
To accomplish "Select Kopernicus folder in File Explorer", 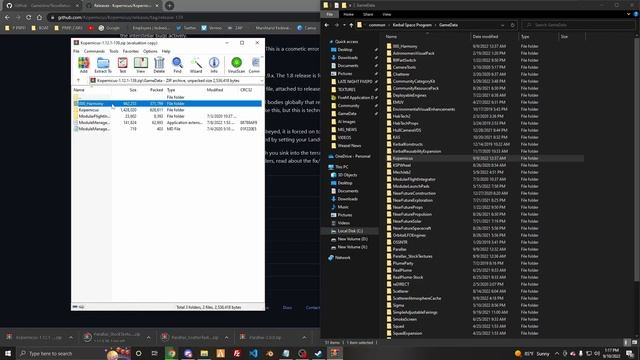I will click(484, 158).
